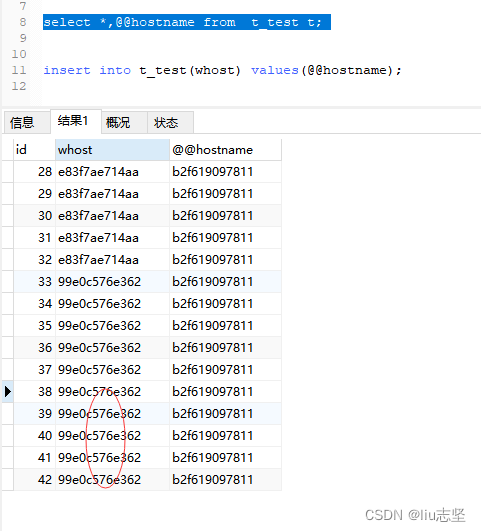The width and height of the screenshot is (481, 531).
Task: Select id cell 37
Action: [34, 370]
